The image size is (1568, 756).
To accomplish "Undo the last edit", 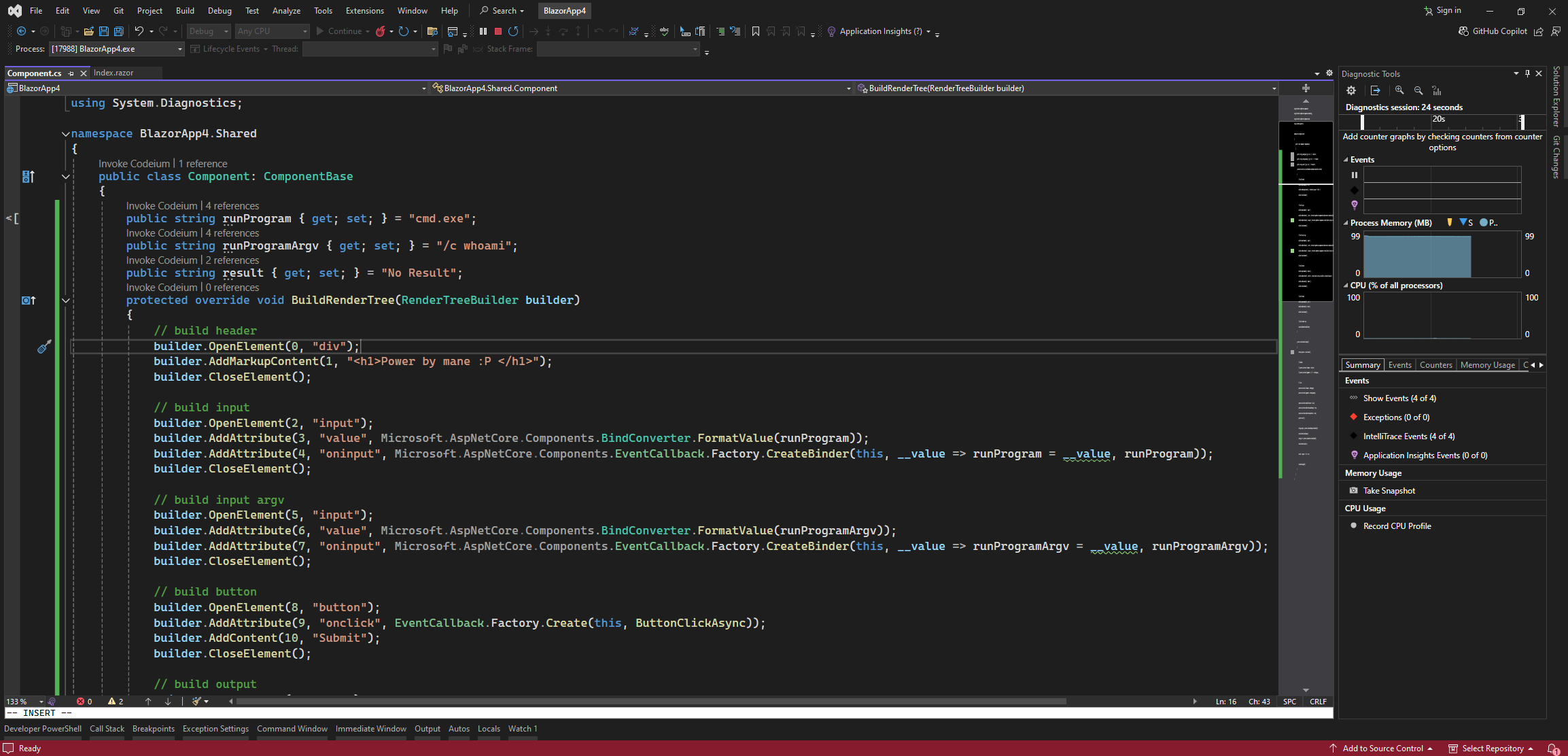I will (139, 31).
